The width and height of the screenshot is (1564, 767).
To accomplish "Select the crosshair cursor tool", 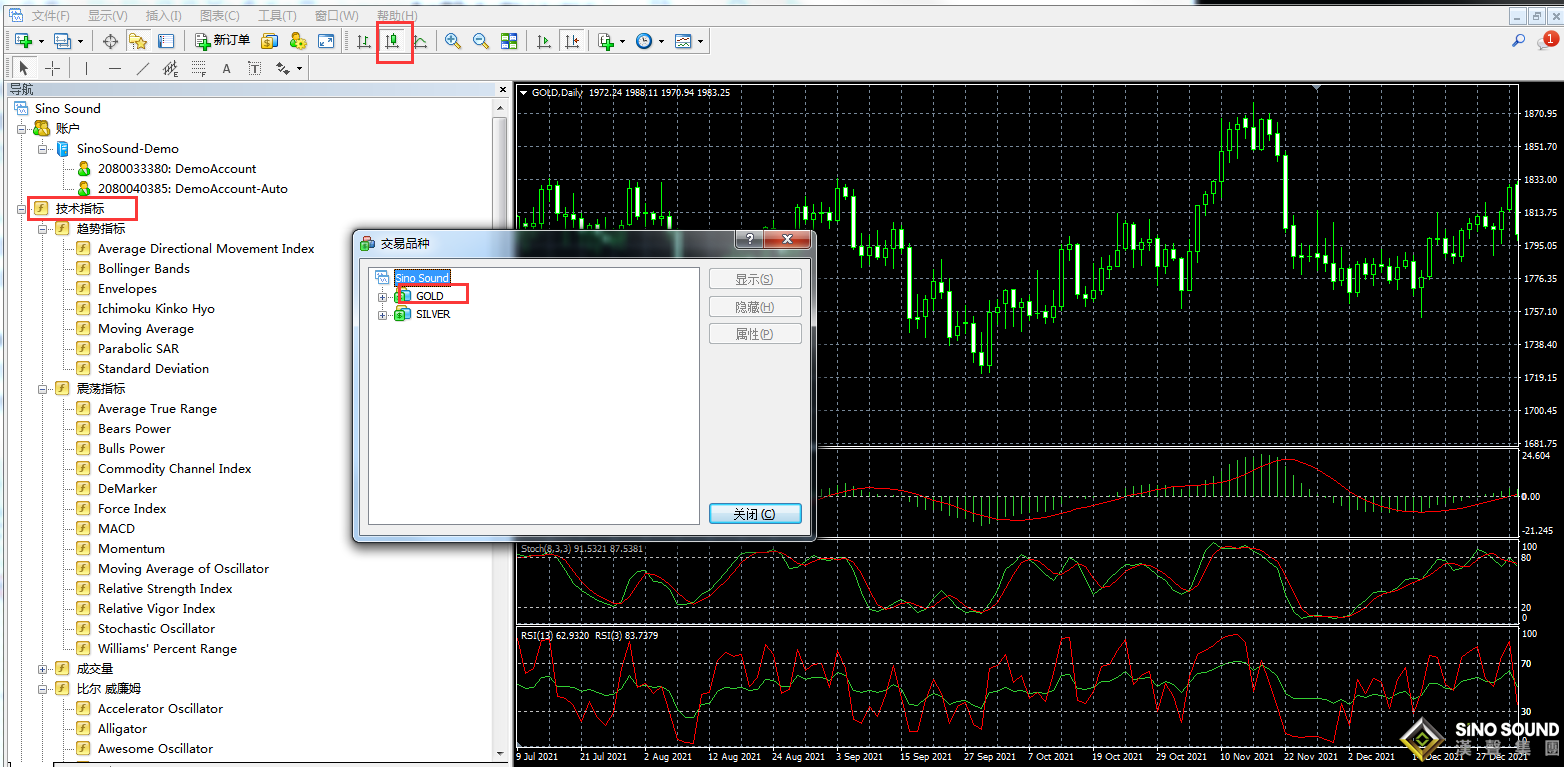I will 52,68.
